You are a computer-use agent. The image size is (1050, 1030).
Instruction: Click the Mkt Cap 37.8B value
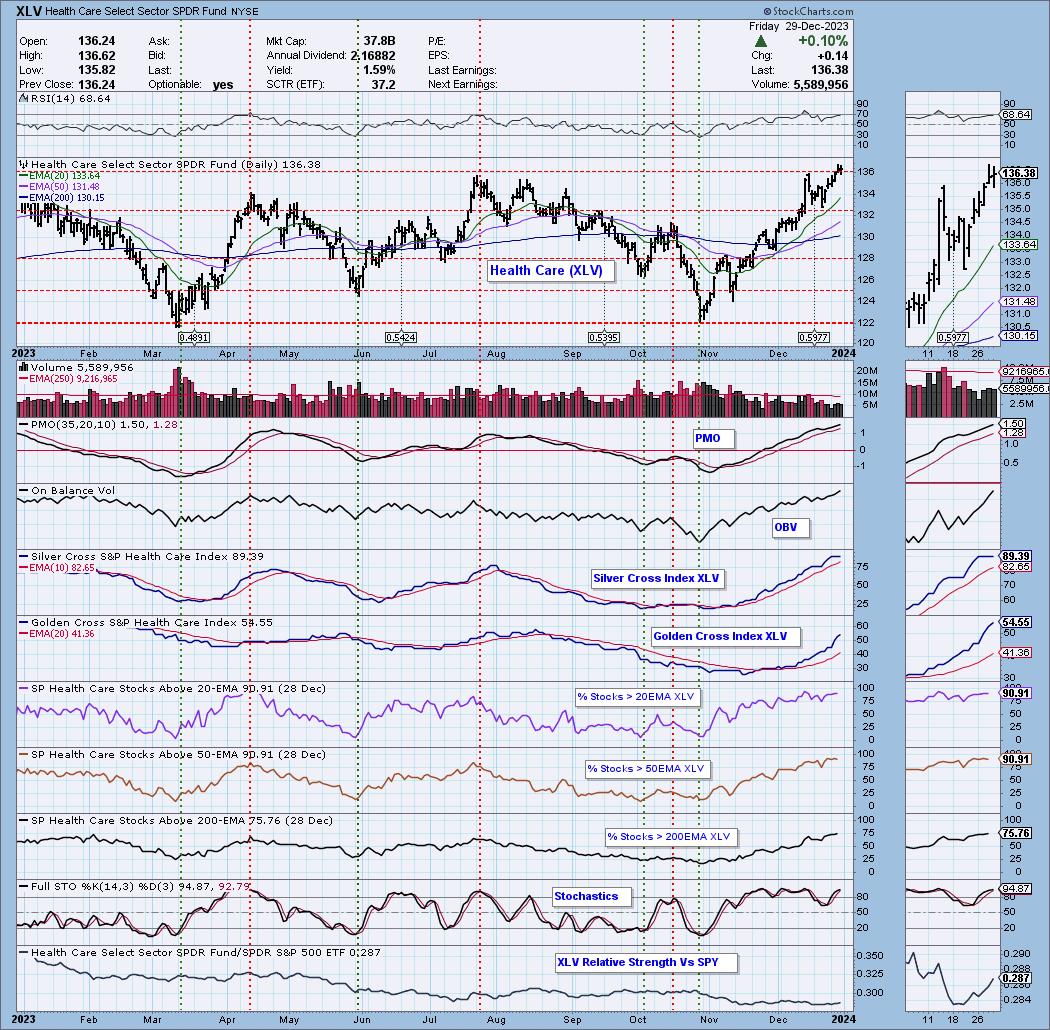click(380, 41)
